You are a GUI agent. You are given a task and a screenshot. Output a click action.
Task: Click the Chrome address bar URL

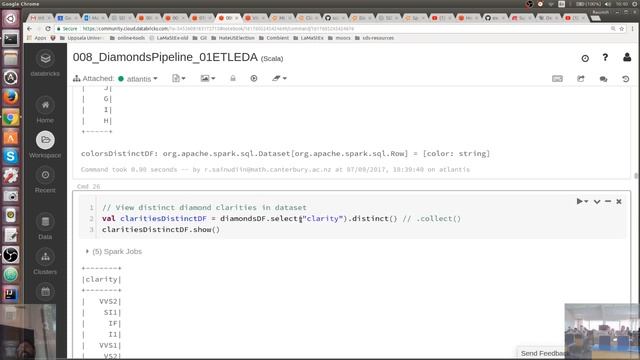click(218, 29)
